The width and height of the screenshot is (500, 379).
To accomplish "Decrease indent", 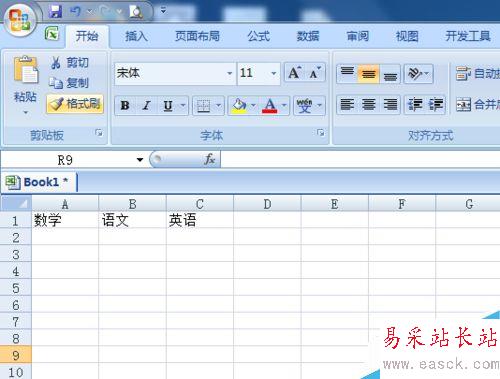I will click(415, 105).
